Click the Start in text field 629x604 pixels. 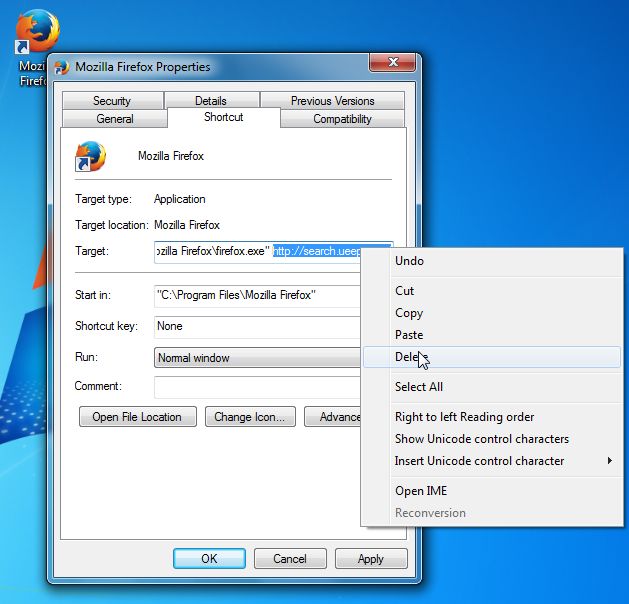pos(257,296)
